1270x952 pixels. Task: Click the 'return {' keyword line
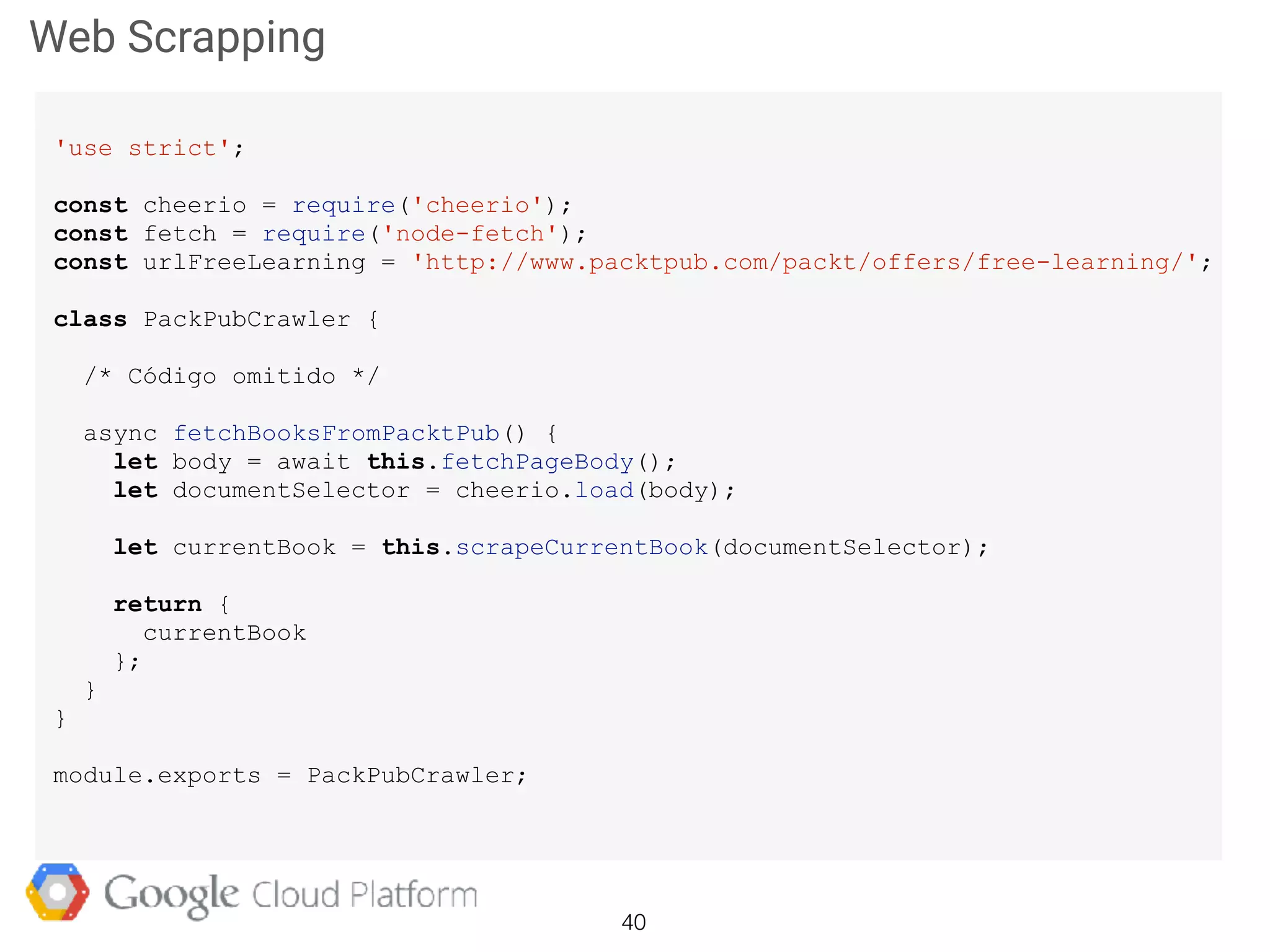point(172,604)
